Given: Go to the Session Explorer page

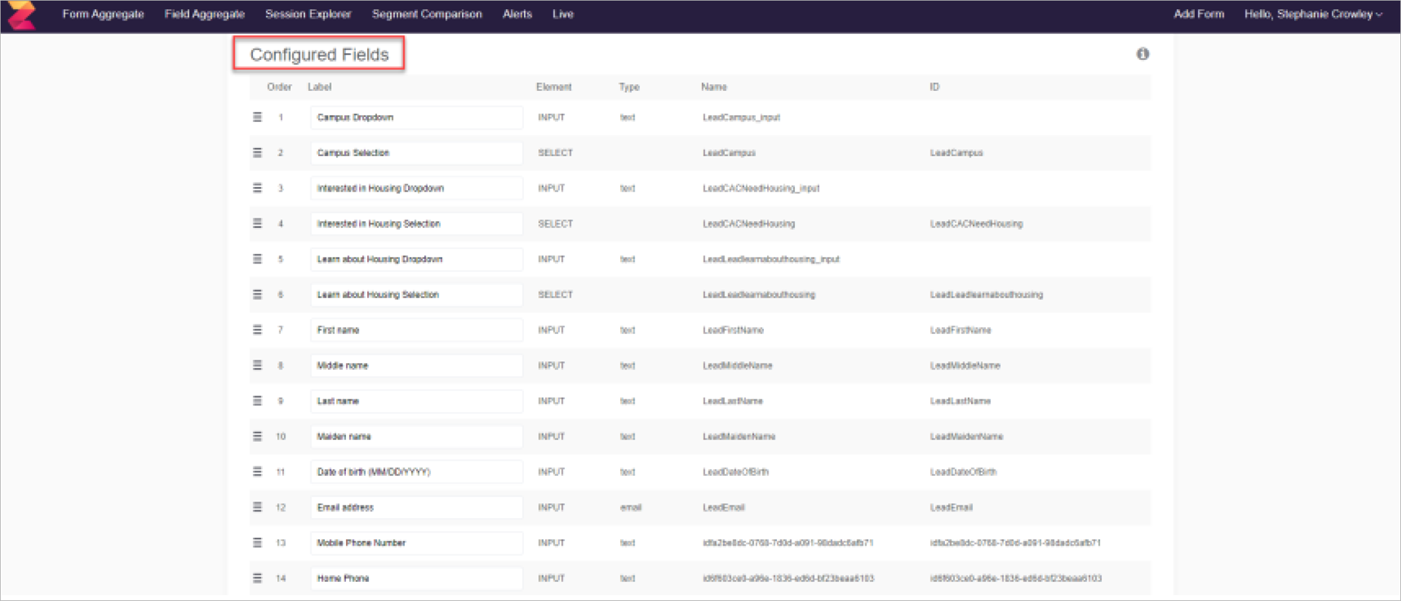Looking at the screenshot, I should coord(308,15).
